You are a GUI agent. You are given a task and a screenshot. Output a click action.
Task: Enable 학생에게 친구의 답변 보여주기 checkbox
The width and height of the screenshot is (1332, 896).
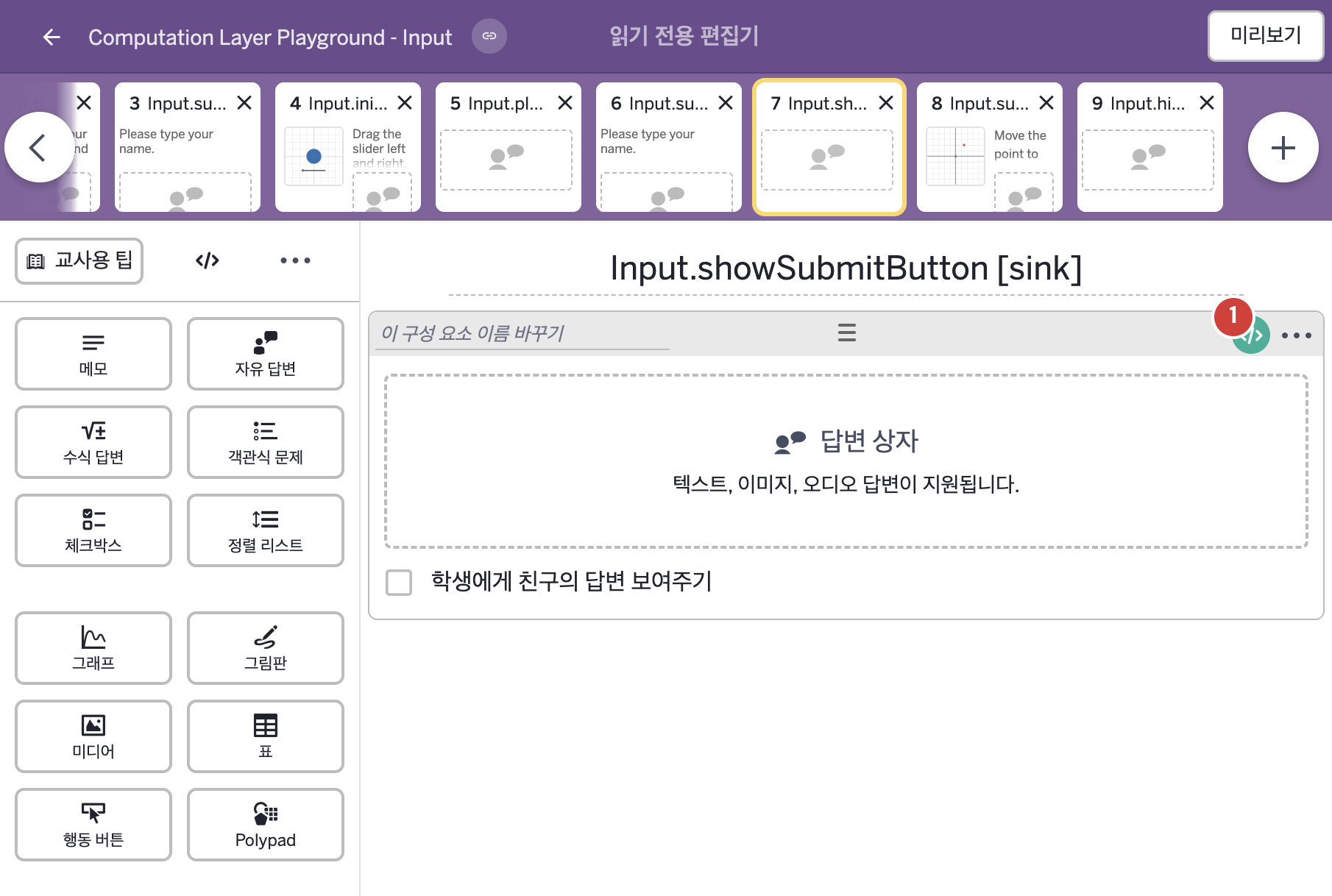click(399, 582)
